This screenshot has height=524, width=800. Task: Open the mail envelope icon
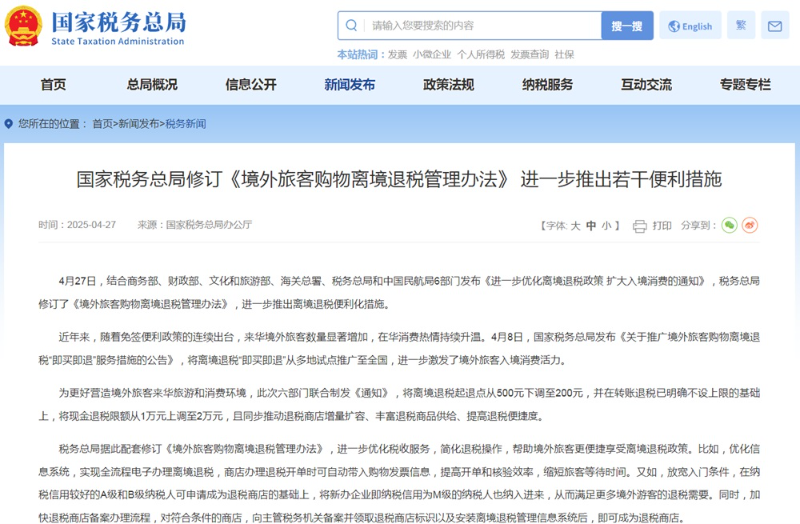point(775,26)
